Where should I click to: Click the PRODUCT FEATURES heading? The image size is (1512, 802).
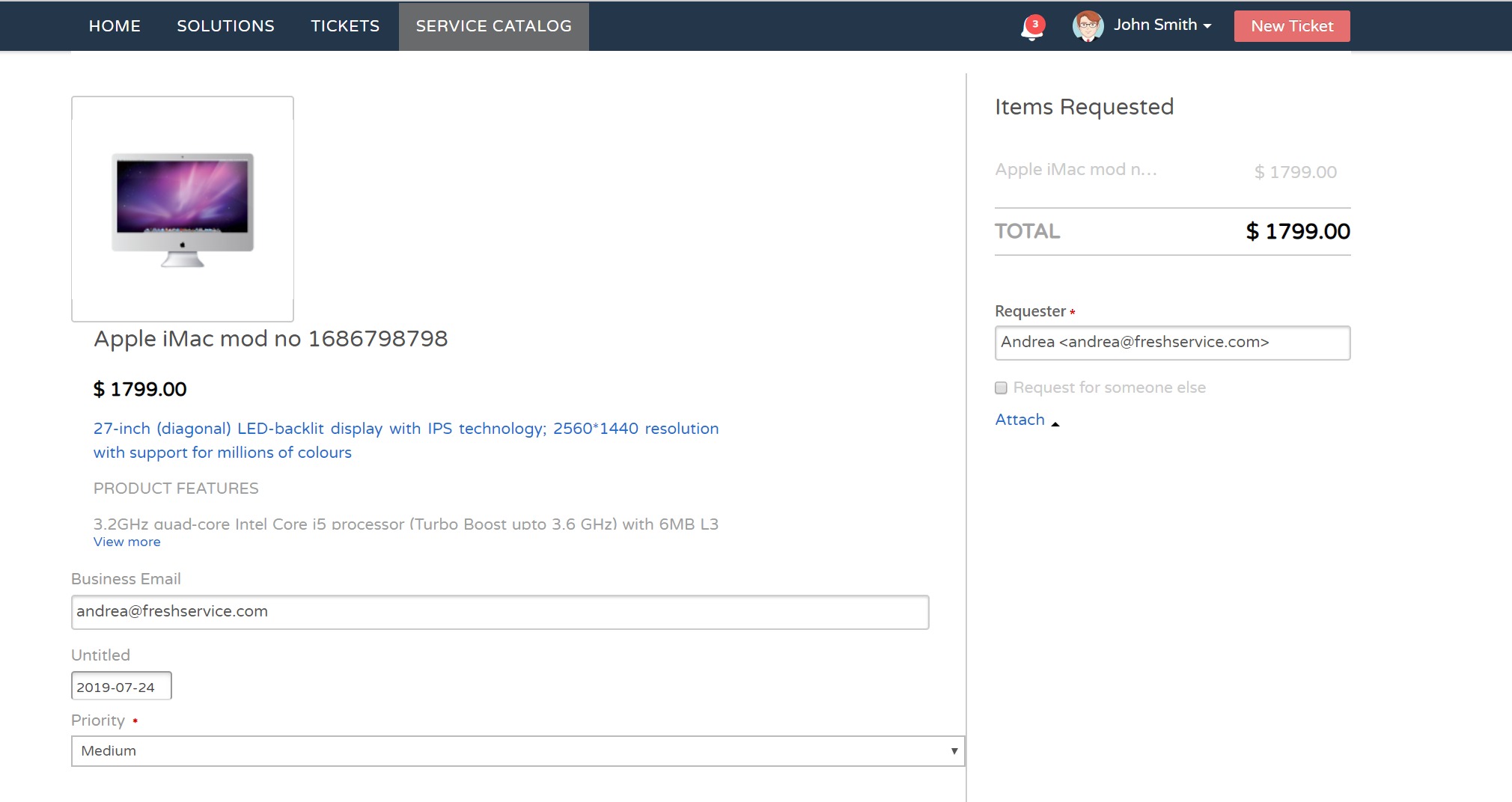tap(176, 489)
